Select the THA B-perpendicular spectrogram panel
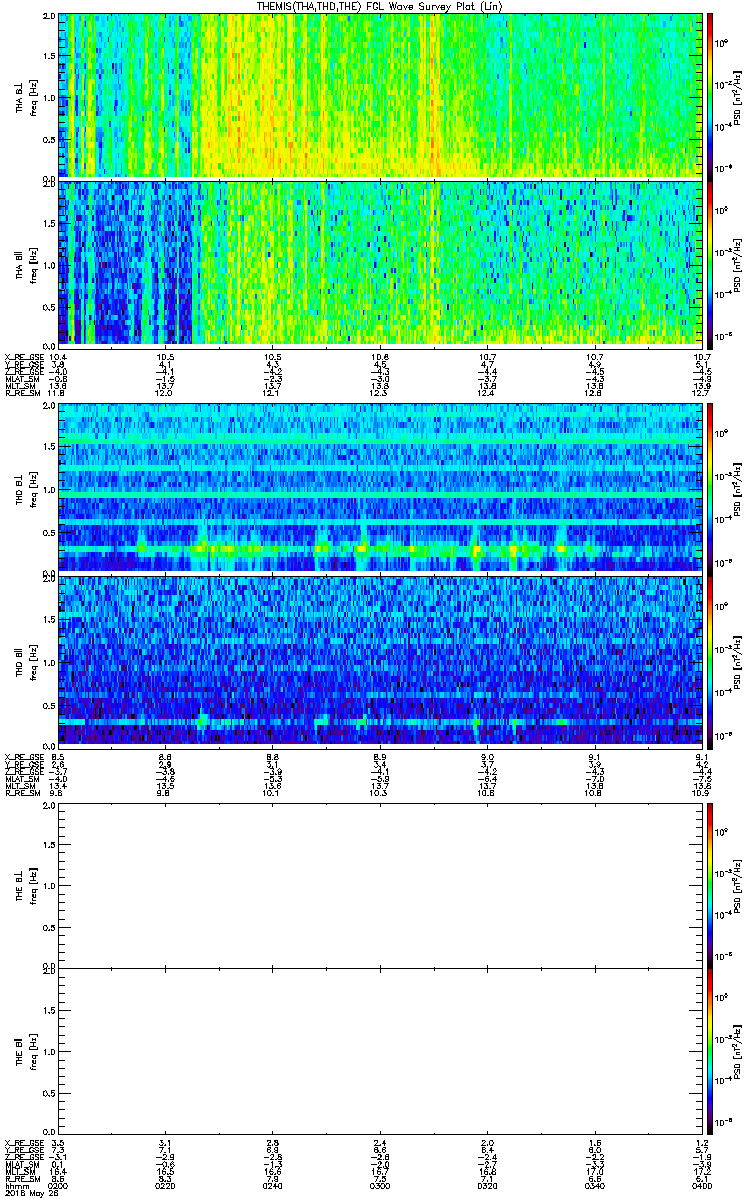The width and height of the screenshot is (750, 1200). pyautogui.click(x=379, y=96)
